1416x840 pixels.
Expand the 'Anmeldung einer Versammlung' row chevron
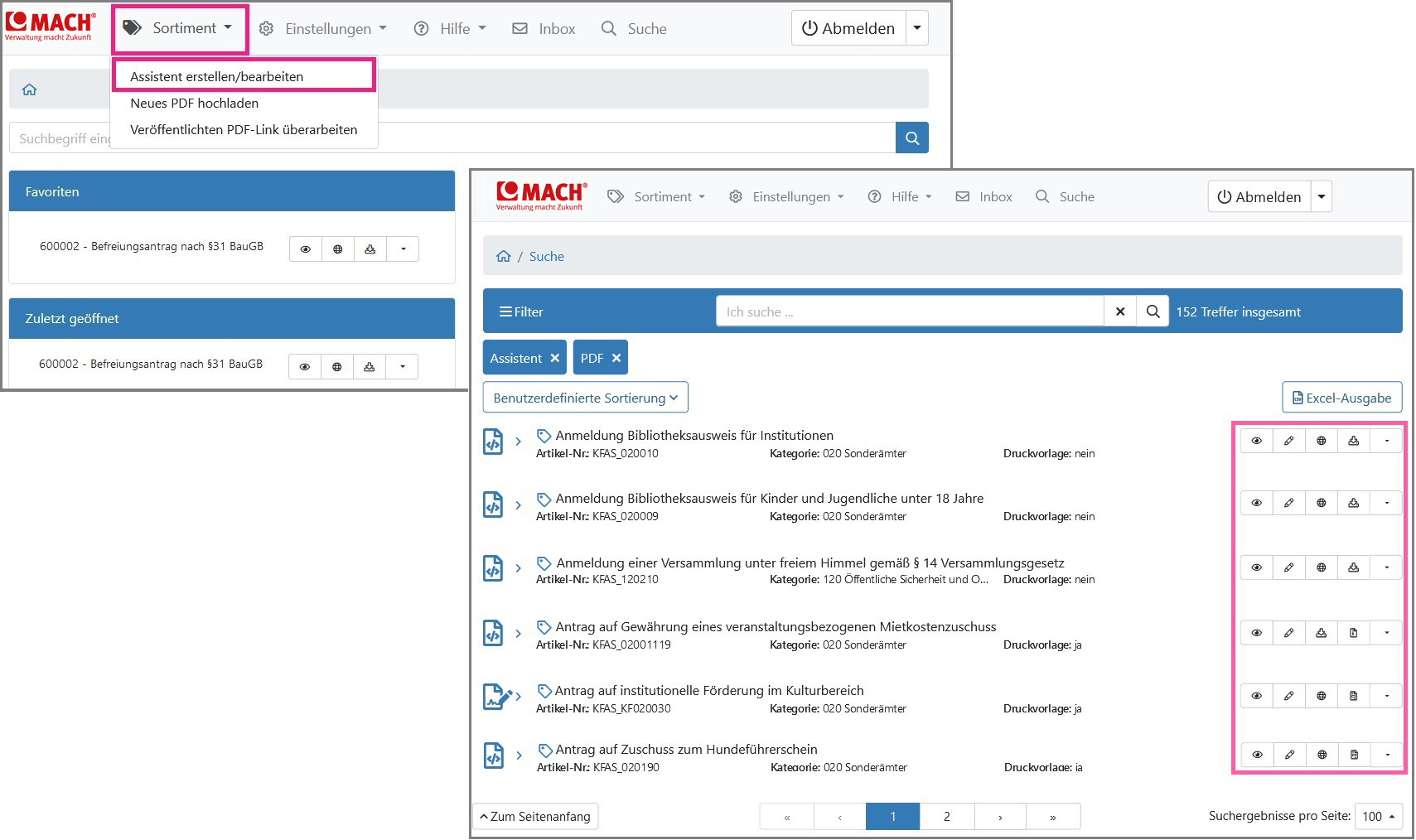coord(519,568)
